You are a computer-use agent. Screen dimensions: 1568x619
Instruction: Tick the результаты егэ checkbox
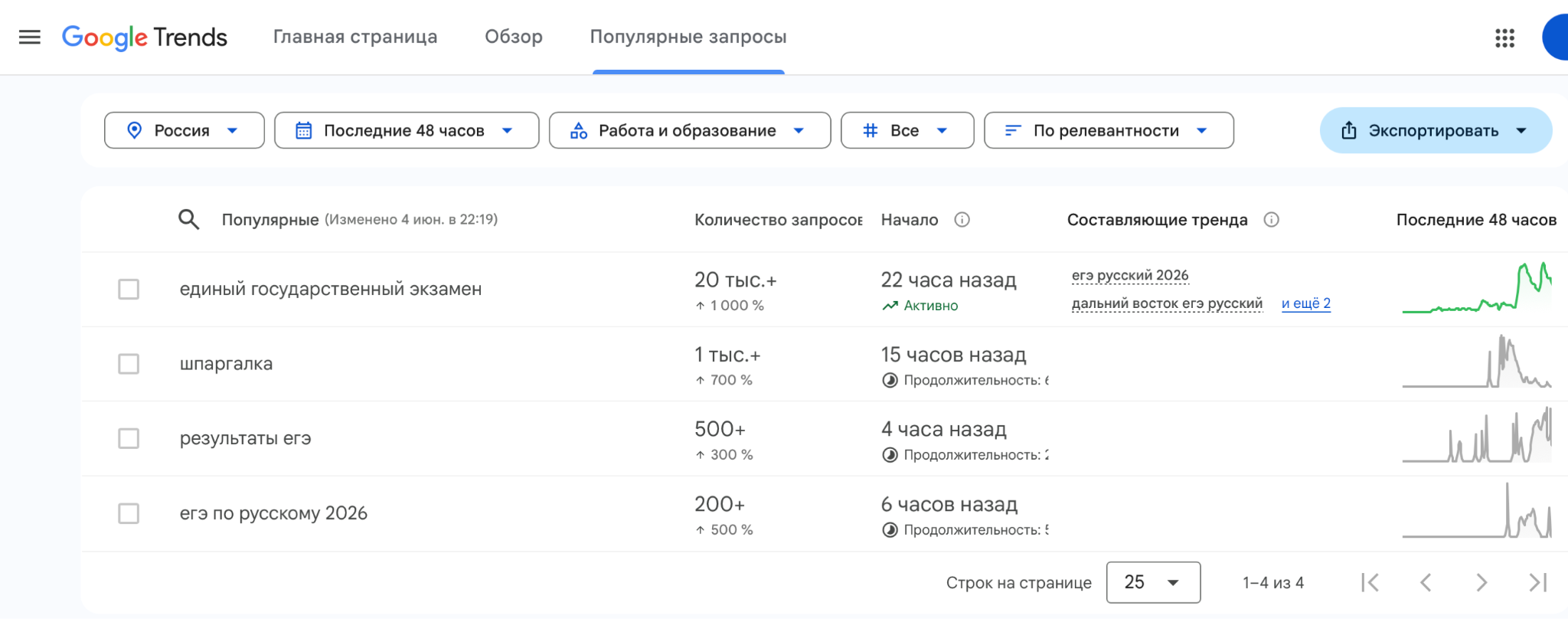point(129,438)
